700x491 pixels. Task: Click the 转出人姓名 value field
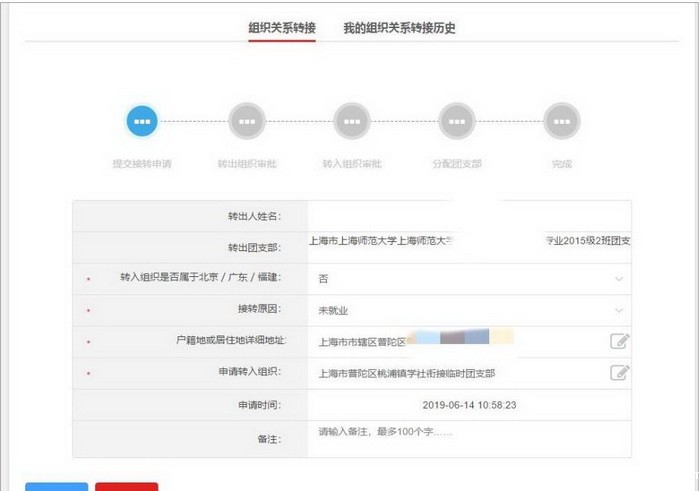click(468, 216)
